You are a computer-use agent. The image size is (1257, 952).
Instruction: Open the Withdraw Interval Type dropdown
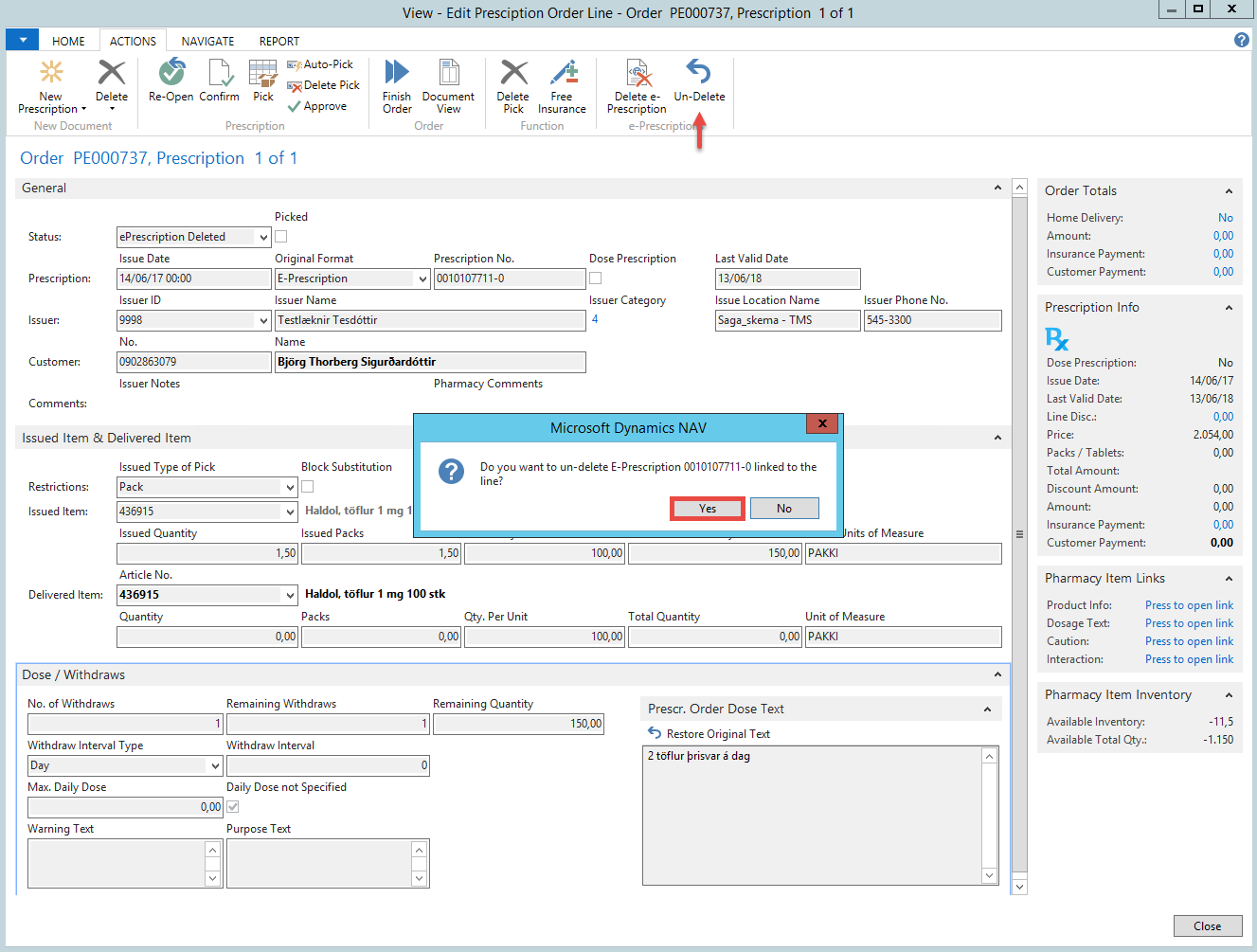[214, 765]
